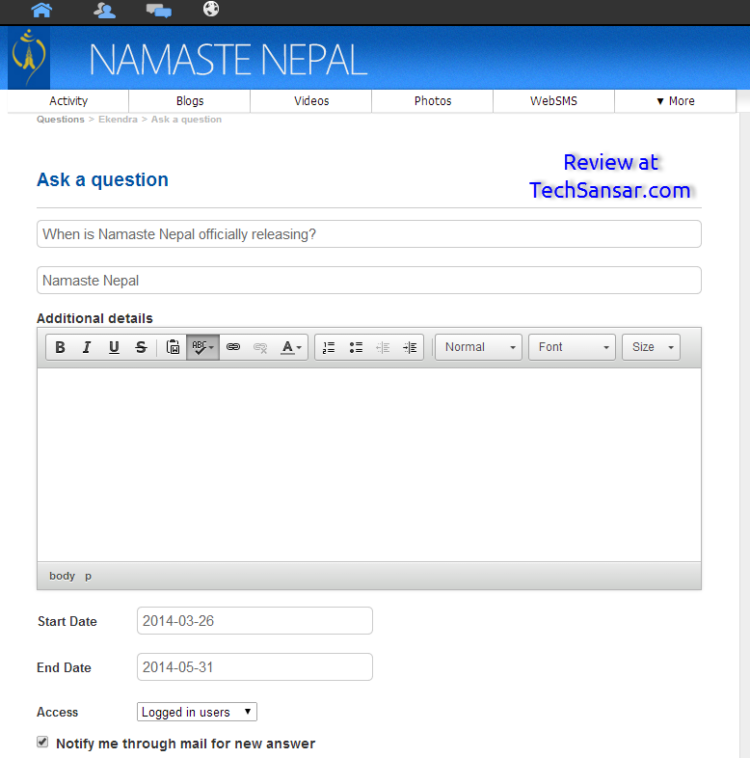Open the home icon in top bar

tap(42, 10)
